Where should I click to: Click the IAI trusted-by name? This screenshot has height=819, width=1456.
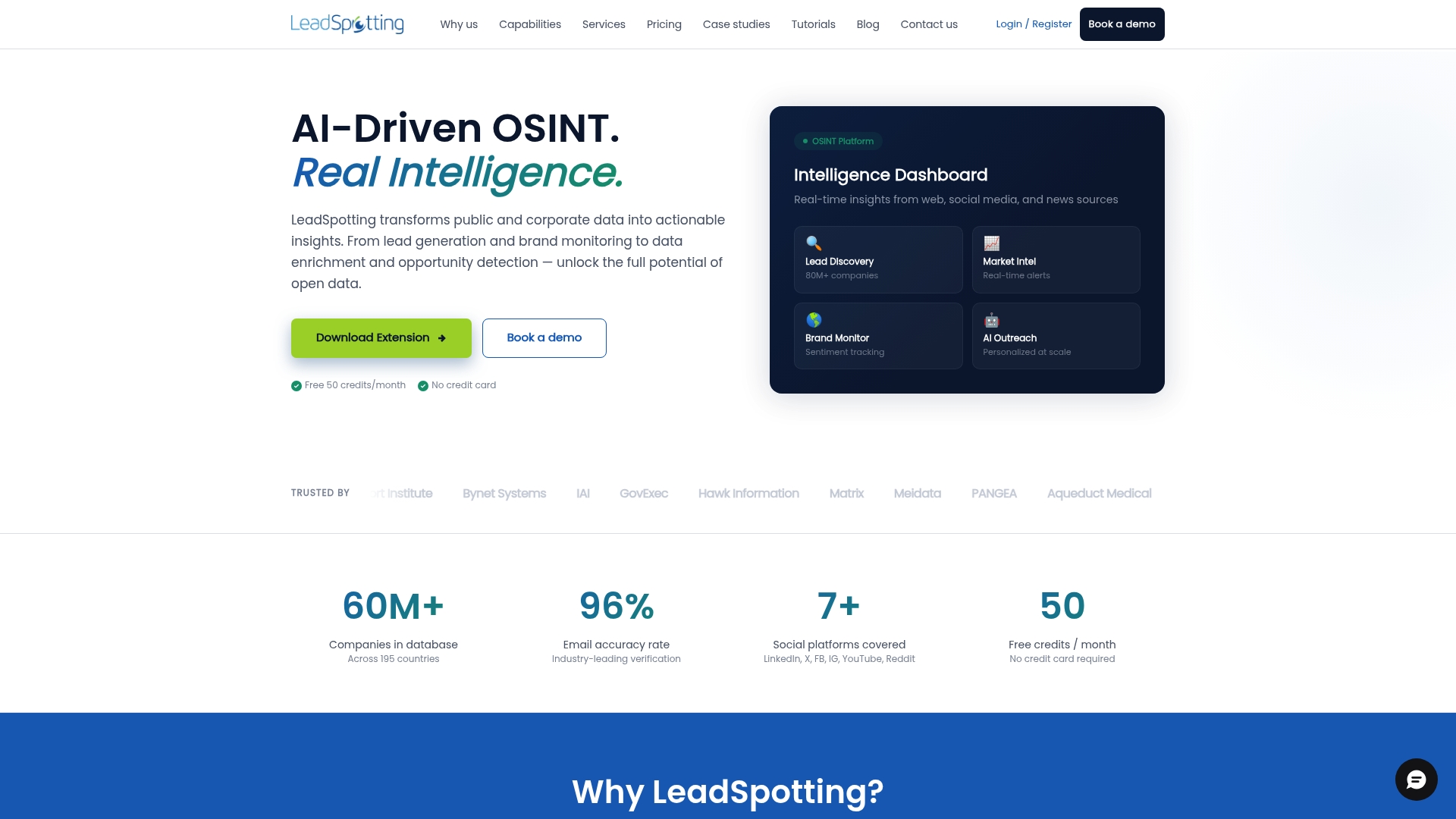pyautogui.click(x=582, y=494)
